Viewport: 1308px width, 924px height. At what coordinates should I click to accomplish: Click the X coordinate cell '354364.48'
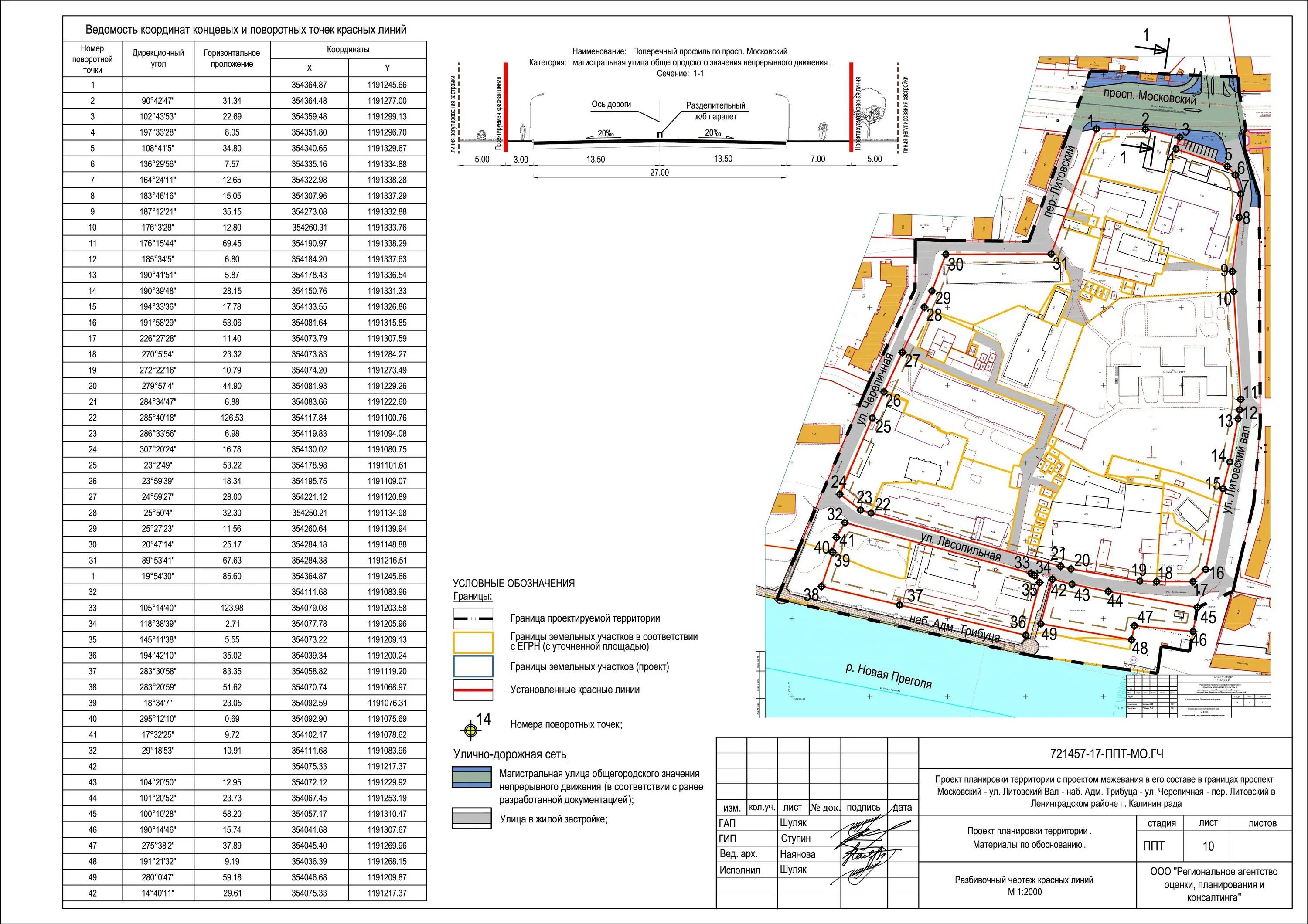click(309, 101)
